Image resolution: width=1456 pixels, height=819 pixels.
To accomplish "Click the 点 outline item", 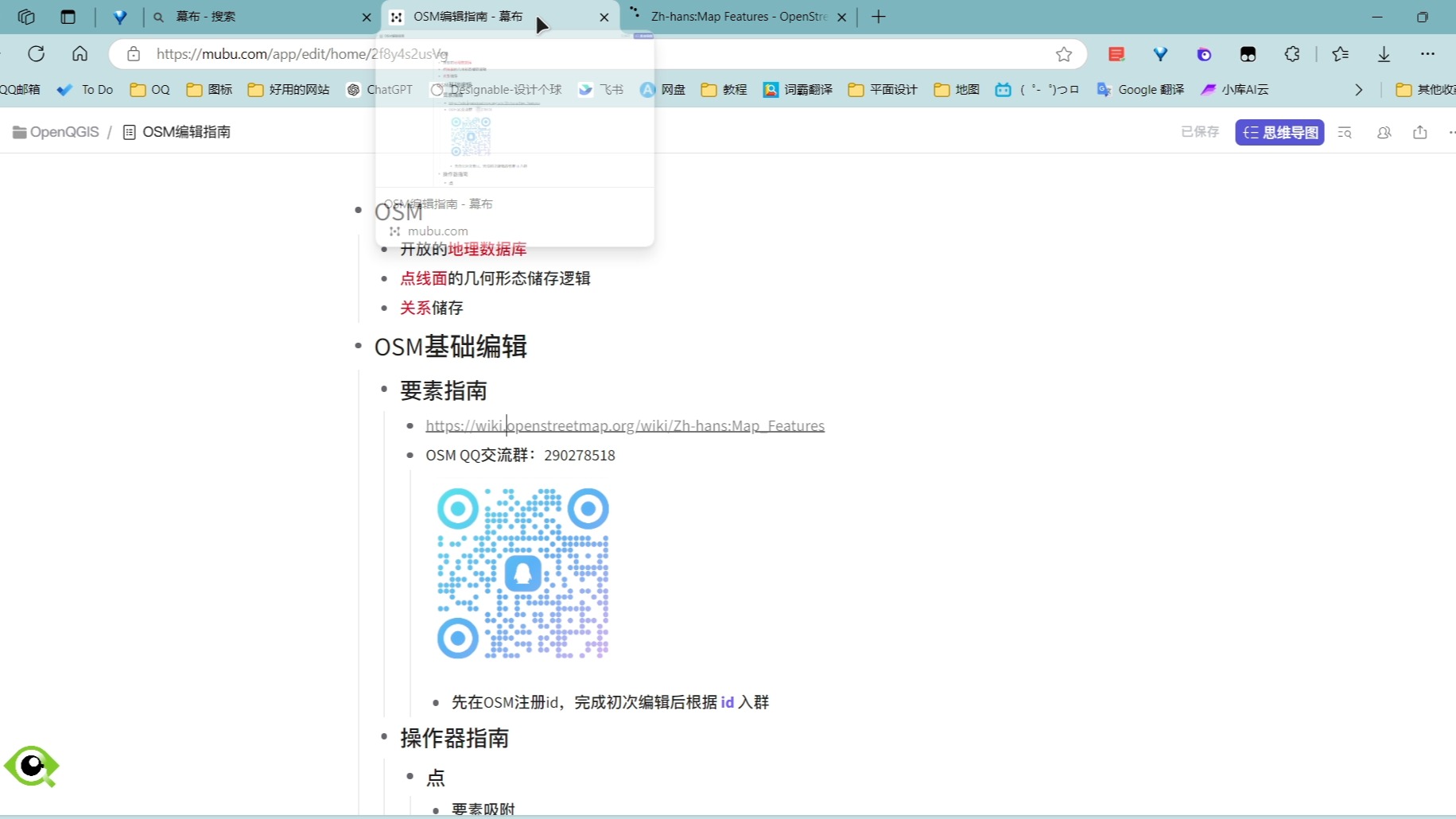I will pyautogui.click(x=436, y=777).
